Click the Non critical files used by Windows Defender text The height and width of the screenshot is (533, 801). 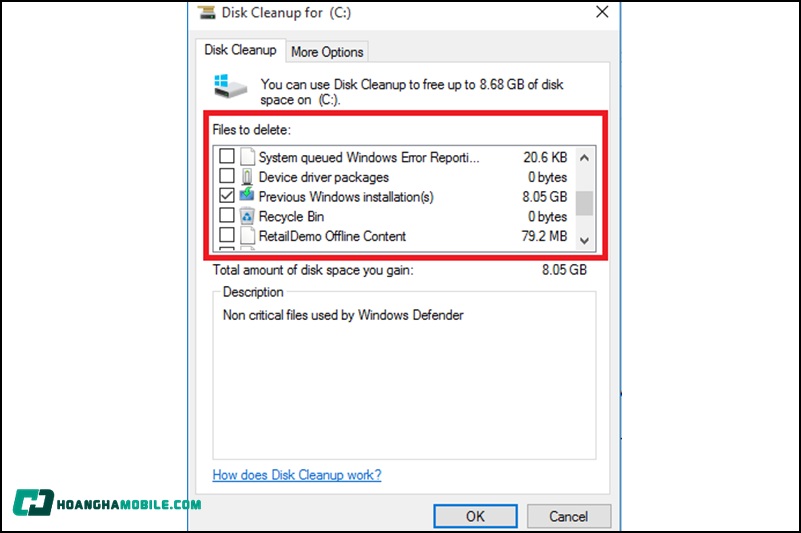click(343, 315)
